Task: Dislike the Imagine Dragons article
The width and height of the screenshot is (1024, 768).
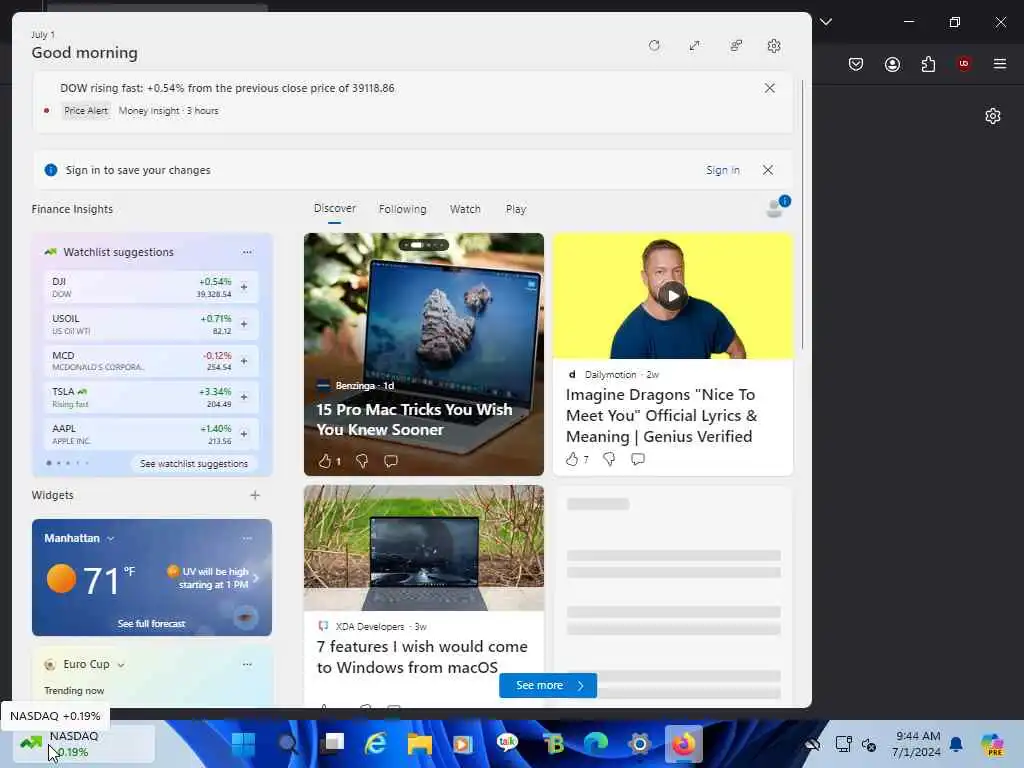Action: coord(609,459)
